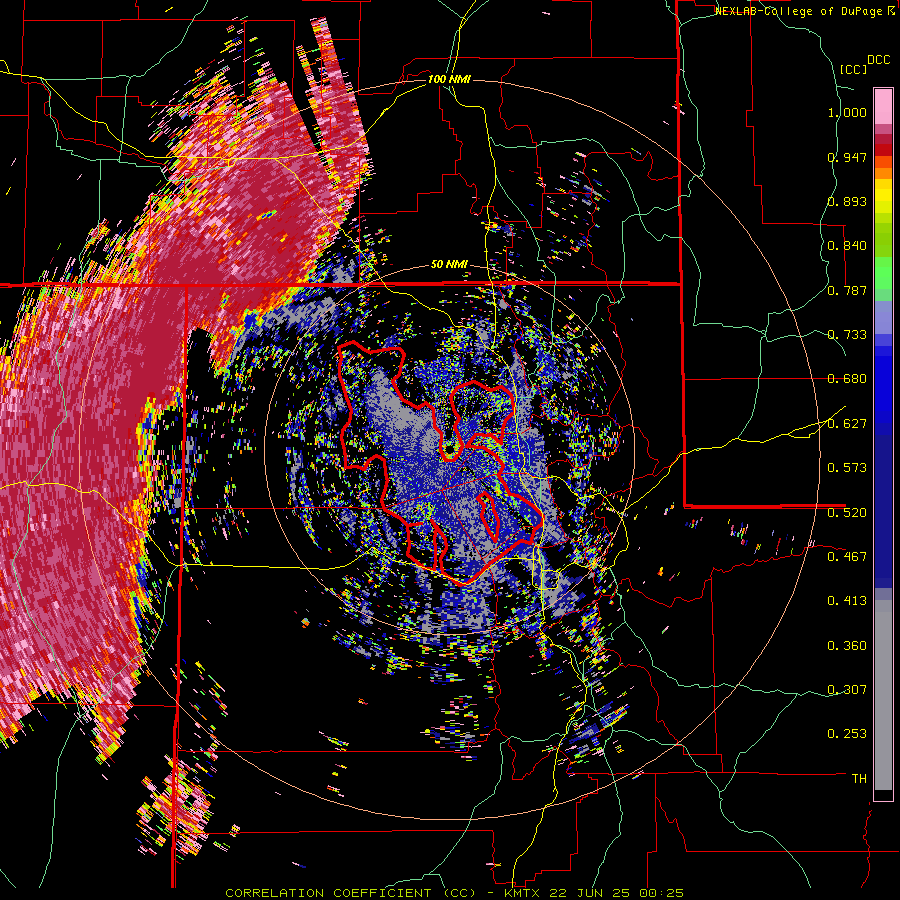Click the DCC label above color scale
Viewport: 900px width, 900px height.
point(878,60)
